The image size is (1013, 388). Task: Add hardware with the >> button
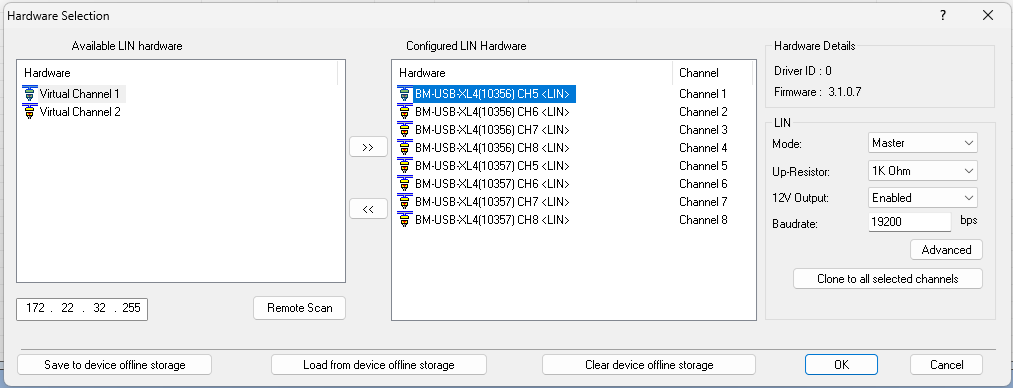click(x=368, y=147)
